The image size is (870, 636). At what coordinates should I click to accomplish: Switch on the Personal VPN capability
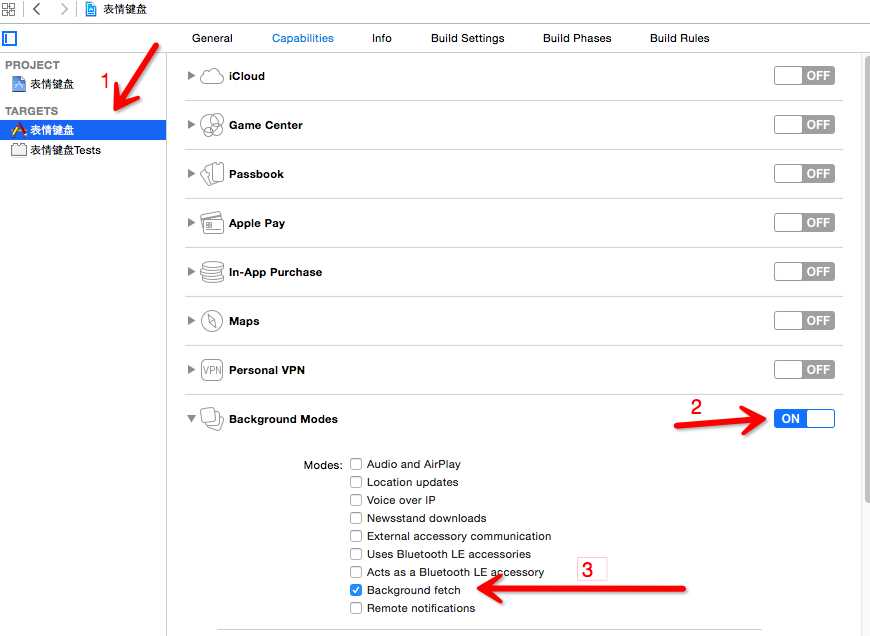tap(804, 370)
